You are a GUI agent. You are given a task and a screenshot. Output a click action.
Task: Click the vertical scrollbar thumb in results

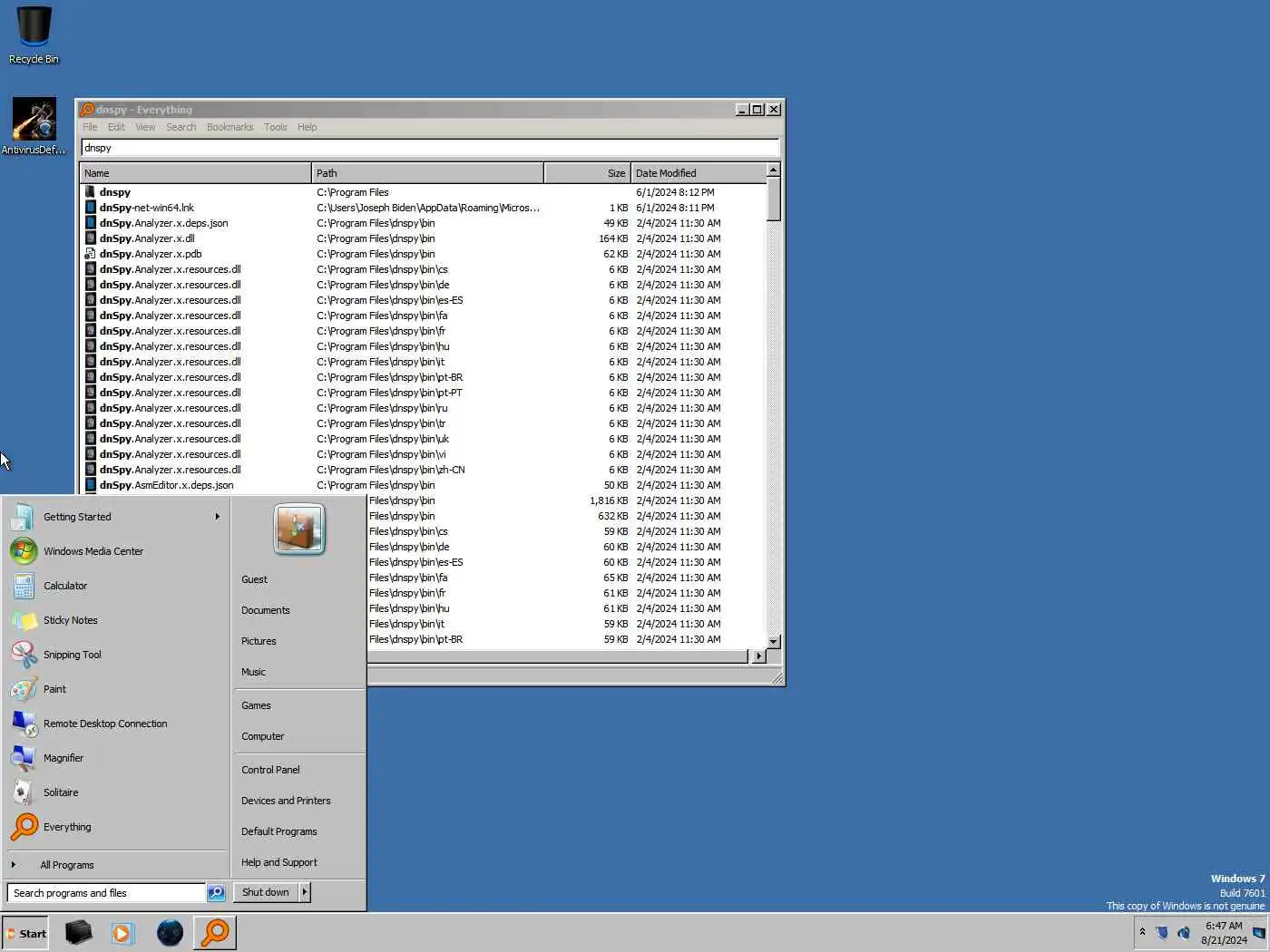pos(773,199)
